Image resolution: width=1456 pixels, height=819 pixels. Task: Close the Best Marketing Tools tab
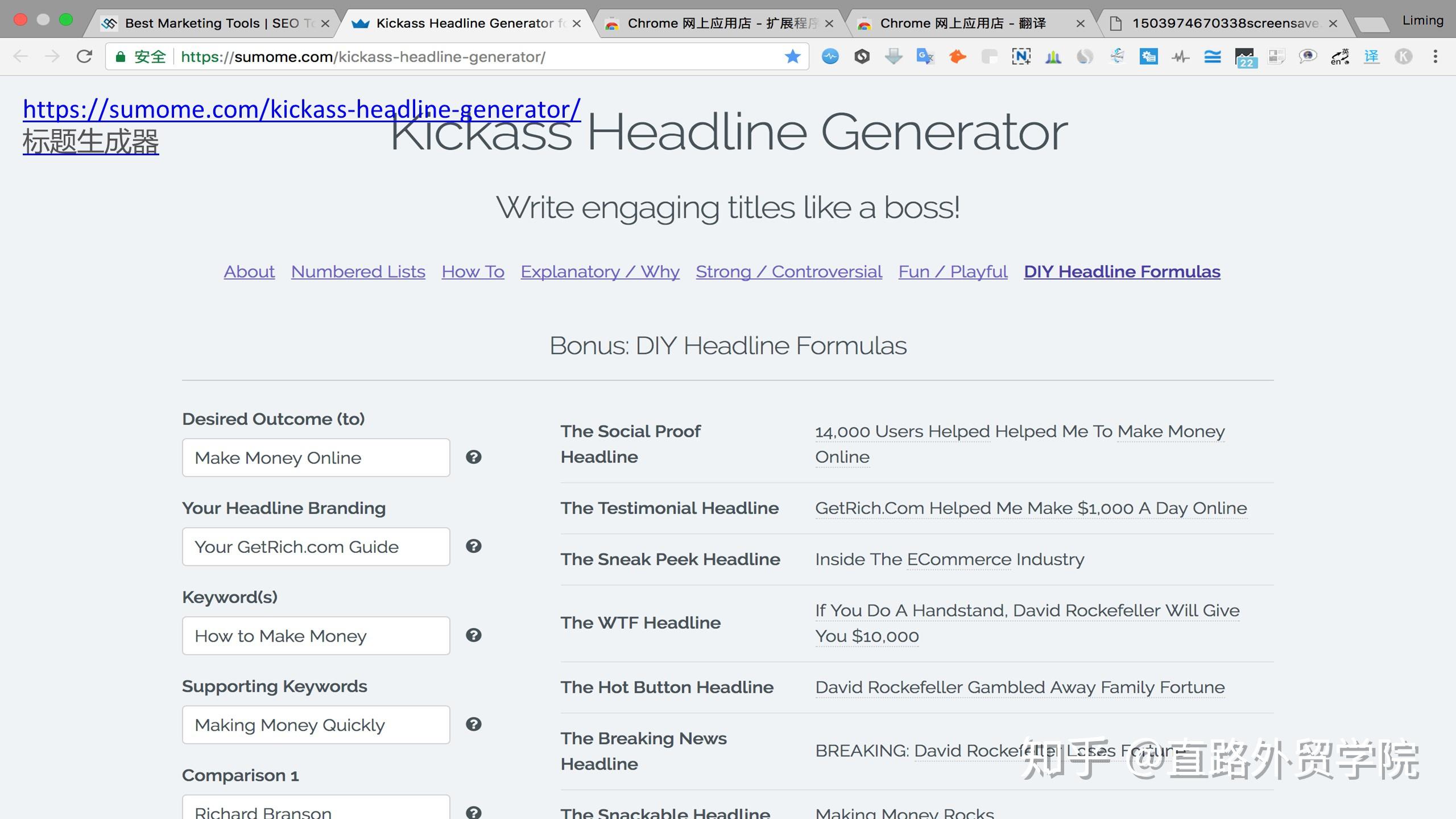(x=325, y=23)
